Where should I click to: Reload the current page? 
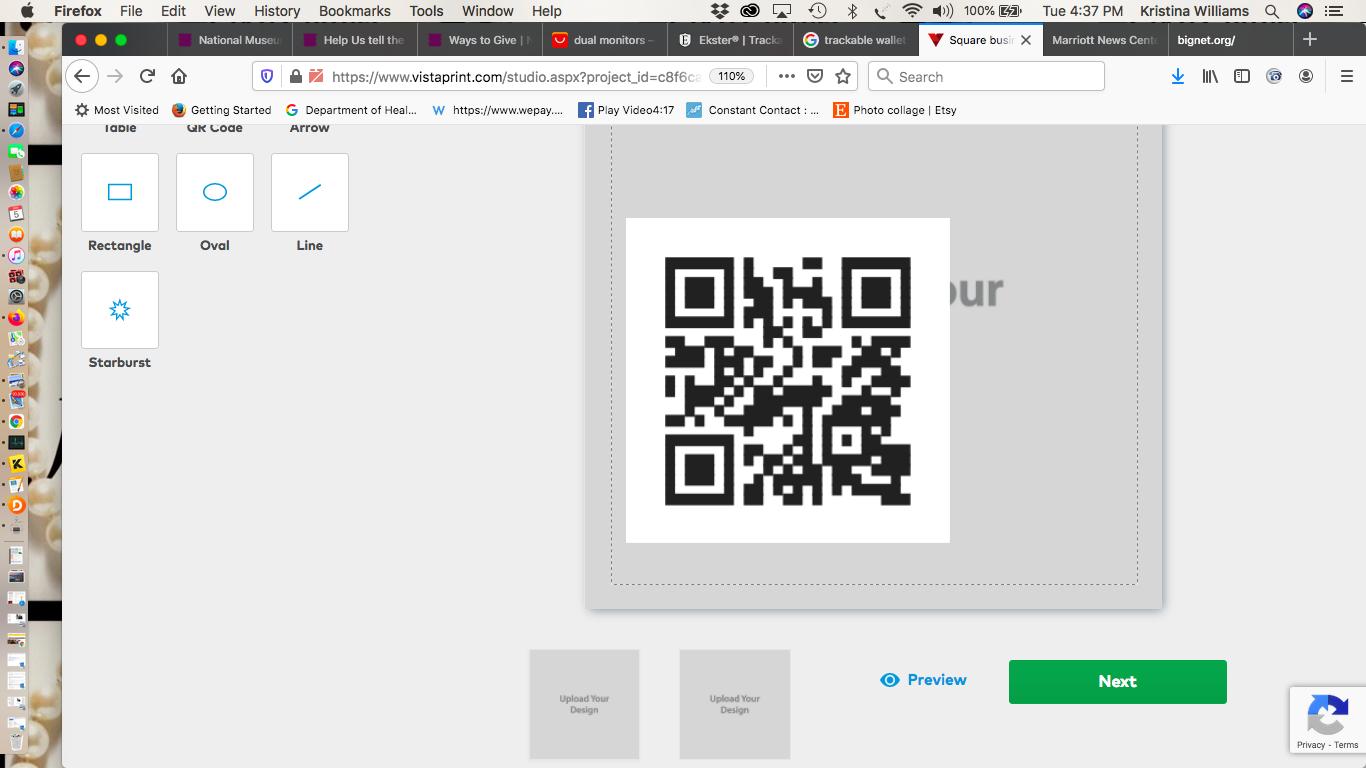click(147, 76)
